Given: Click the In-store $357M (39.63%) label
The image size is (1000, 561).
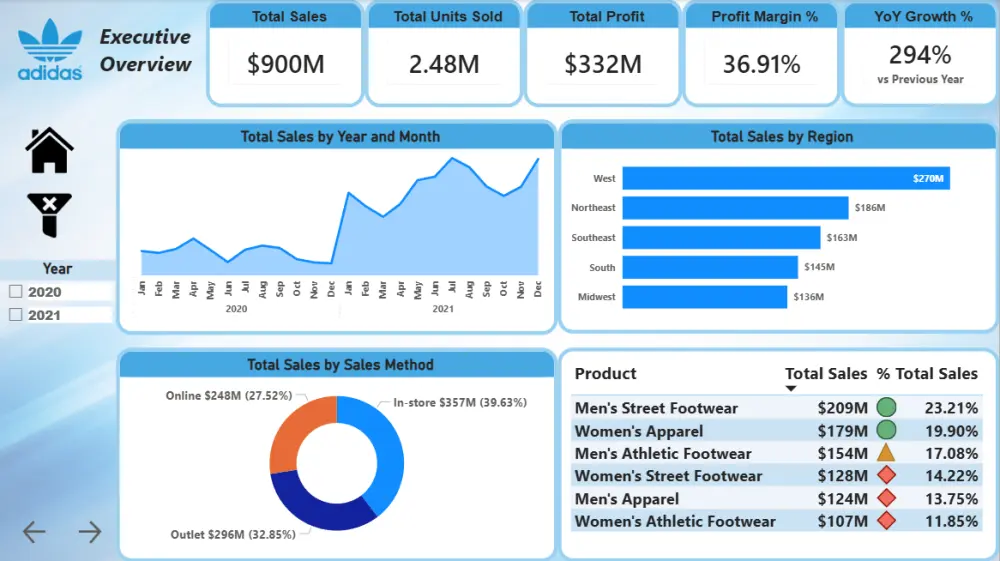Looking at the screenshot, I should pyautogui.click(x=460, y=402).
